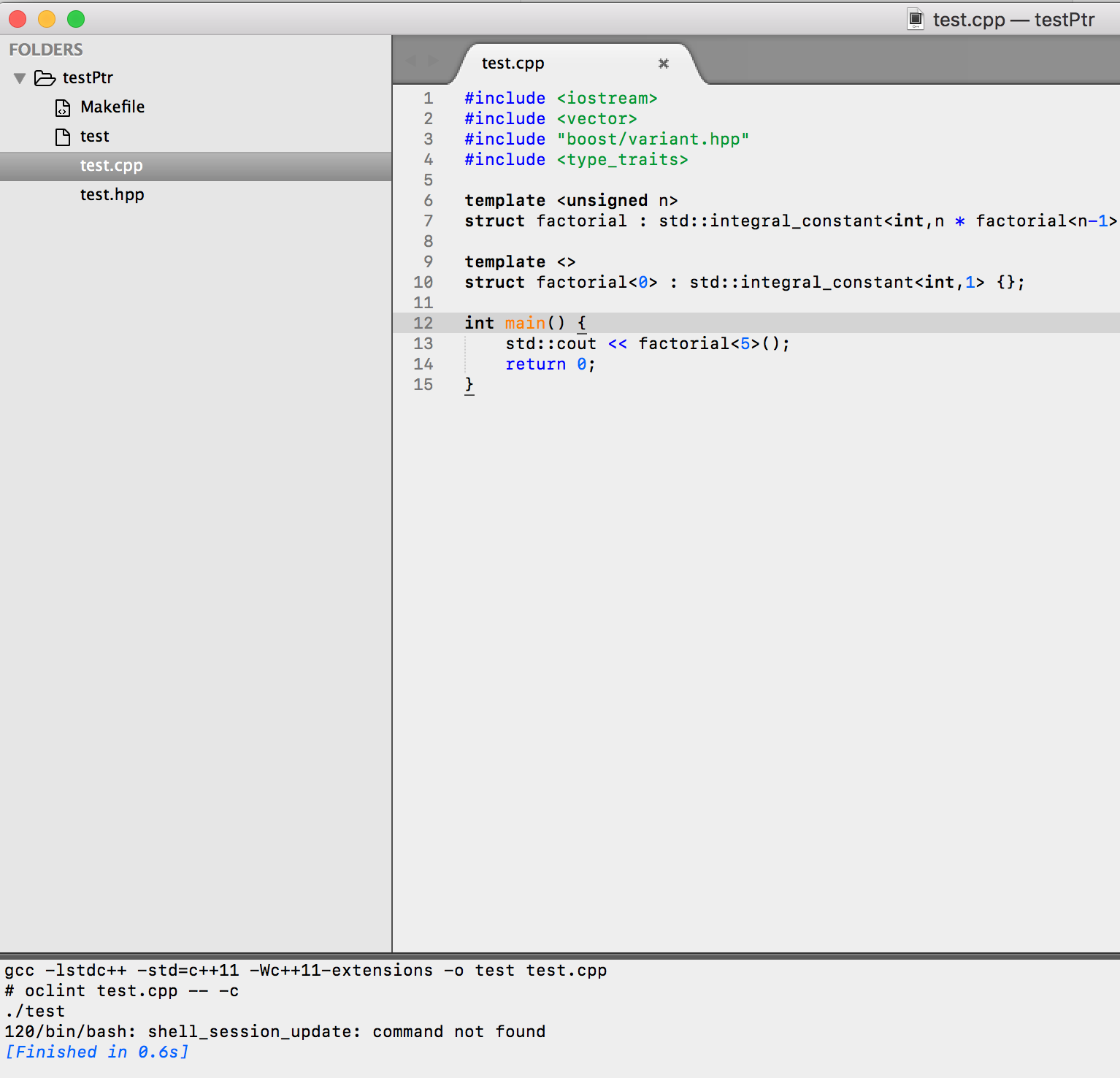This screenshot has height=1078, width=1120.
Task: Switch to the test.cpp editor tab
Action: [x=513, y=64]
